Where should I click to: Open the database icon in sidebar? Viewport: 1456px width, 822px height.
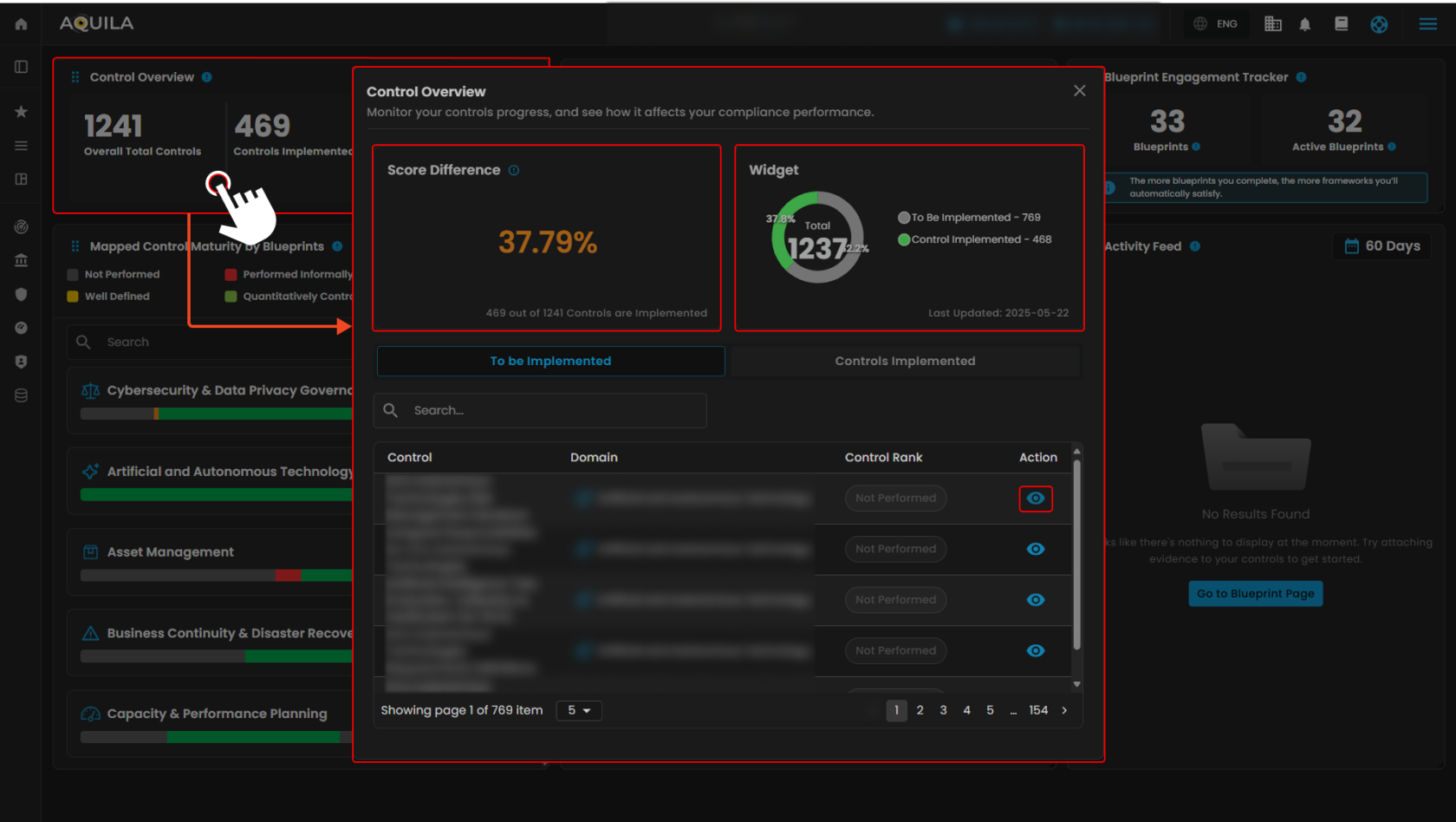[x=21, y=395]
